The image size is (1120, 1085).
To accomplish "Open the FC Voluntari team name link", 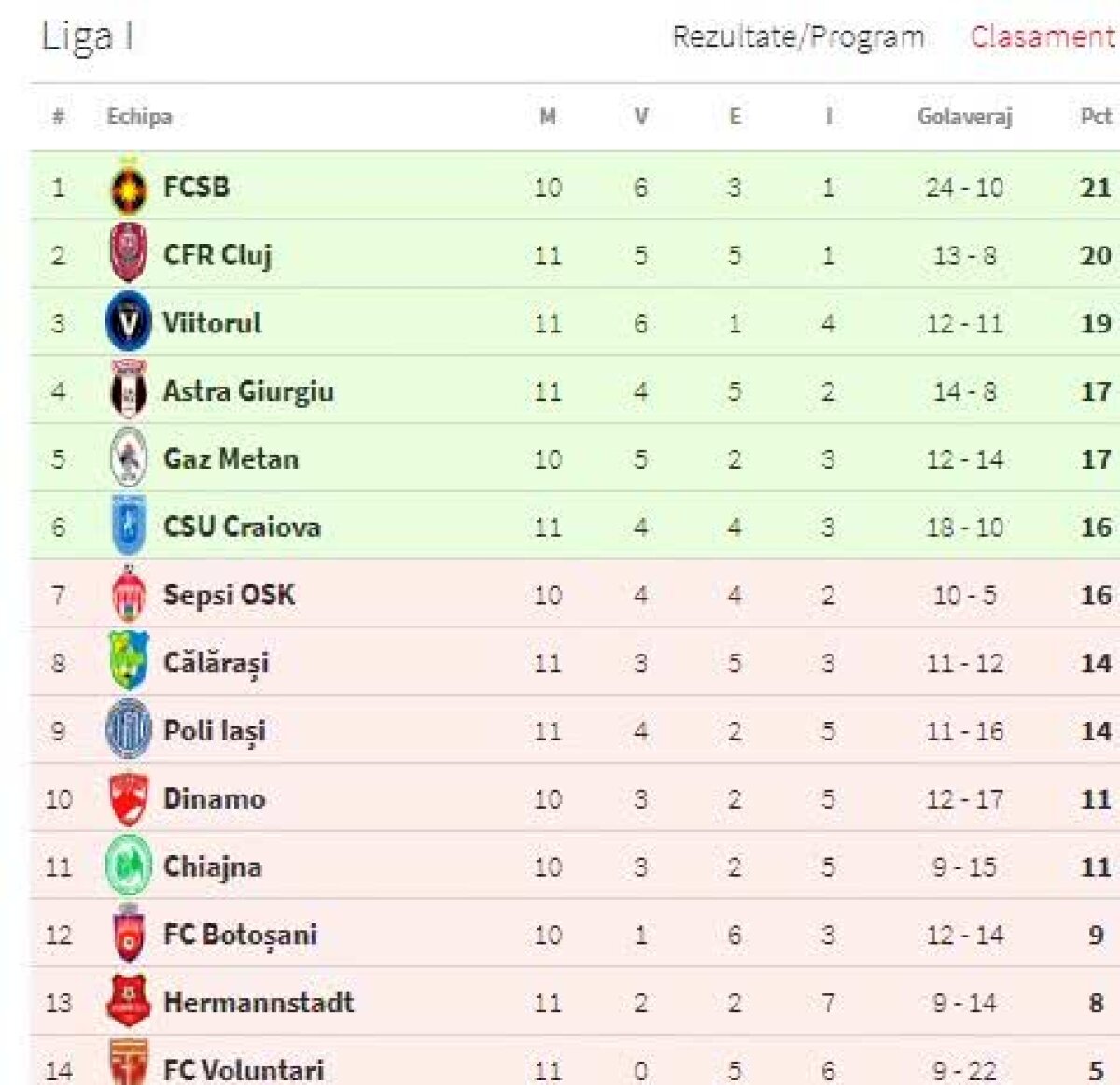I will (244, 1070).
